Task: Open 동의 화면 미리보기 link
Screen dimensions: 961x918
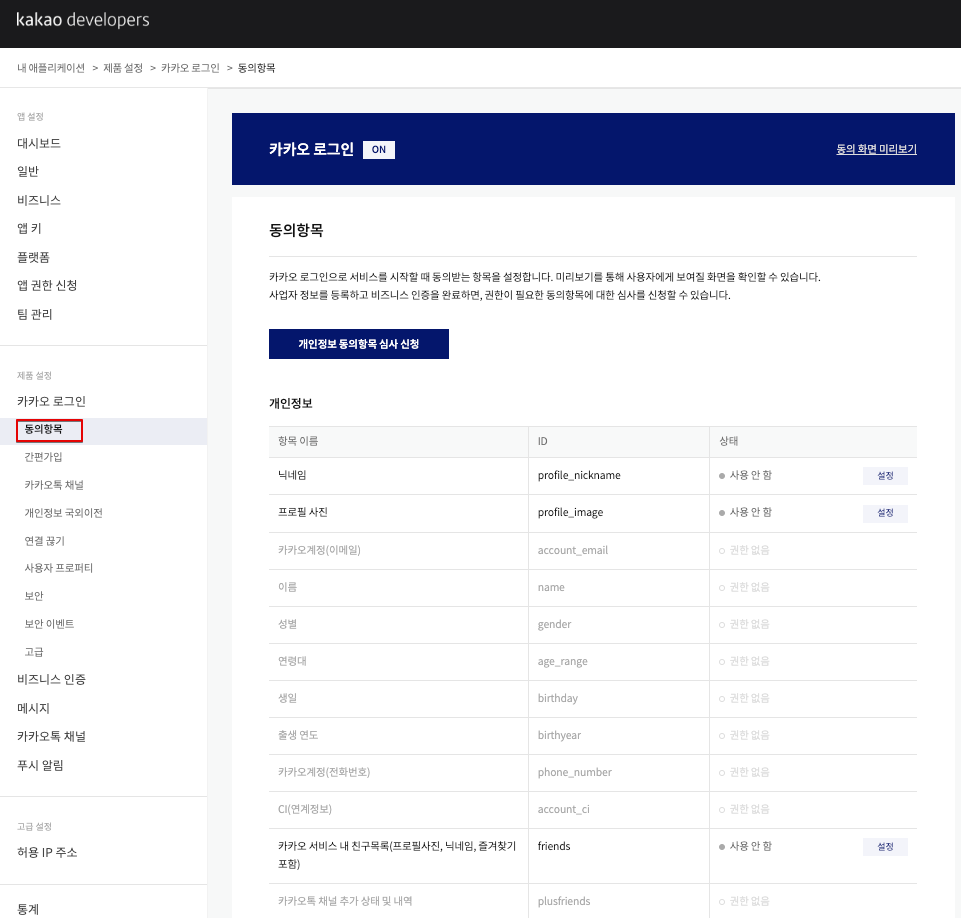Action: 876,149
